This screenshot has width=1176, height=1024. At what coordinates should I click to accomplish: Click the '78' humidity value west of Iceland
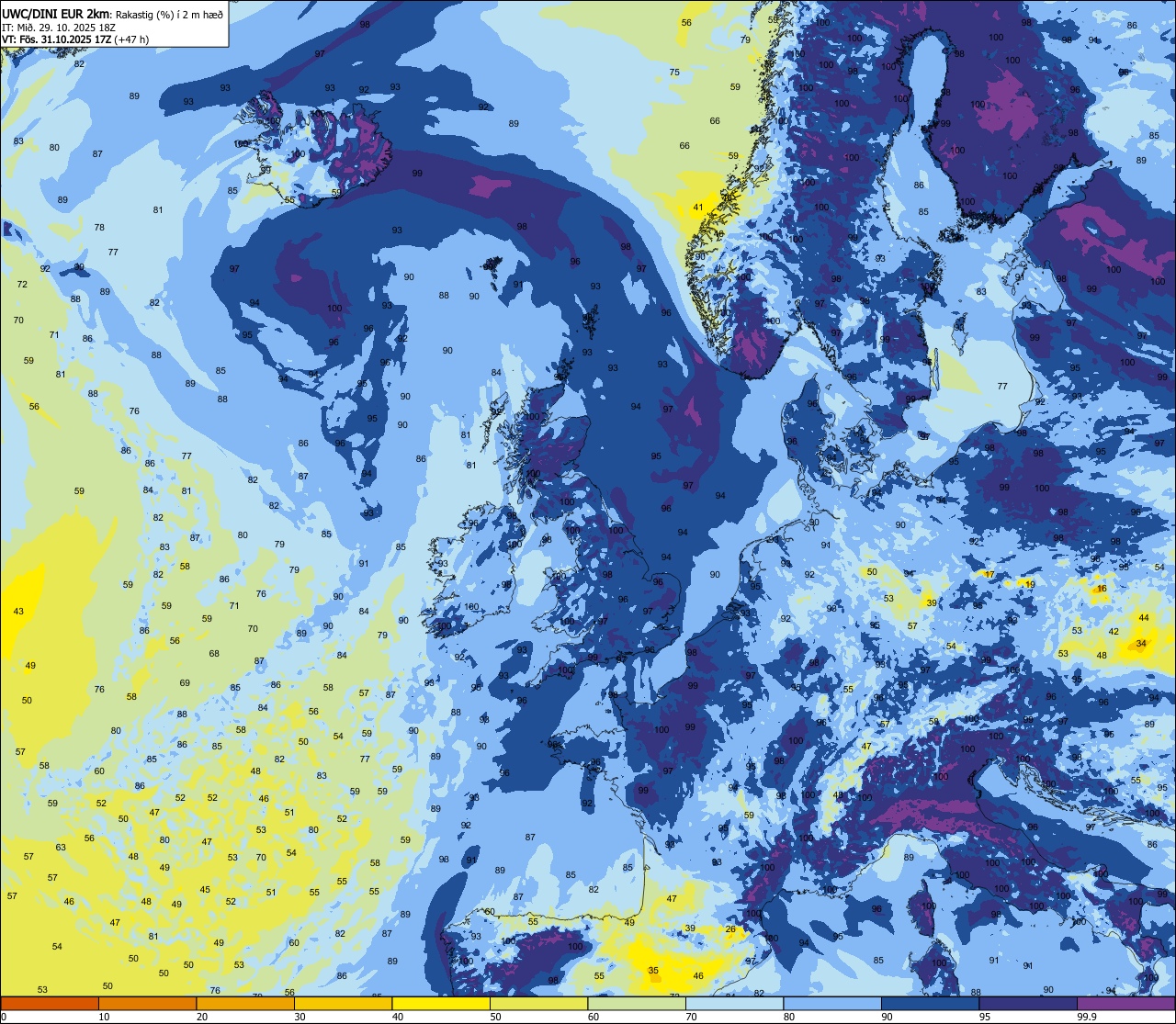tap(99, 228)
